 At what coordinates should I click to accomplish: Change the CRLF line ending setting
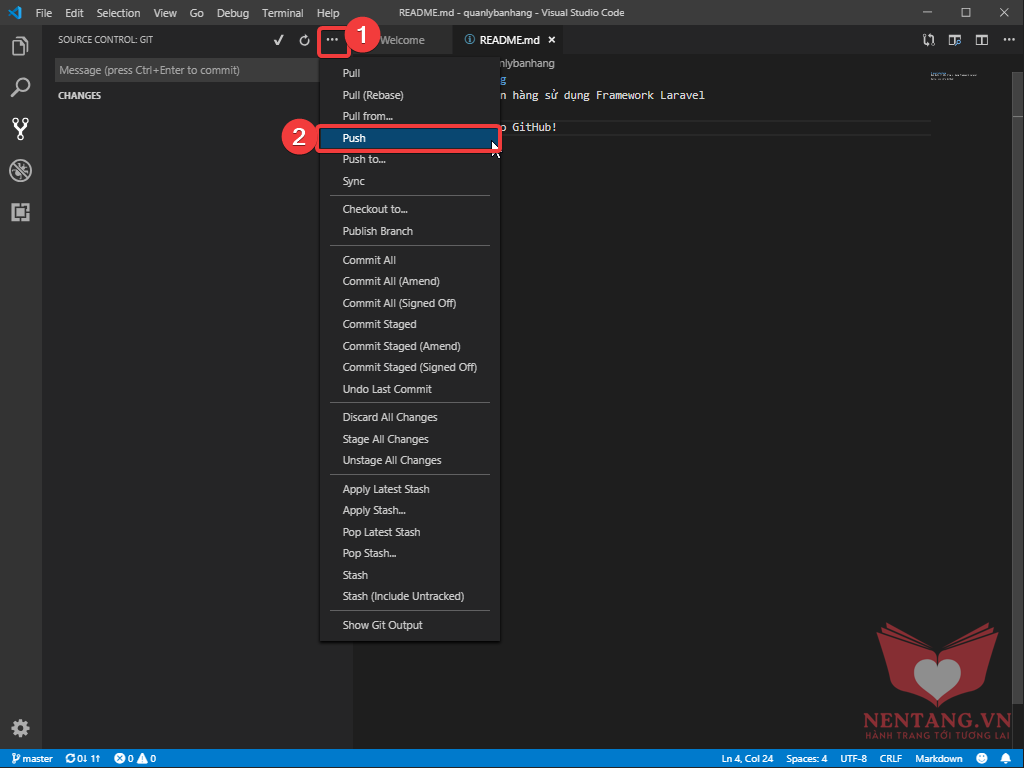tap(890, 758)
